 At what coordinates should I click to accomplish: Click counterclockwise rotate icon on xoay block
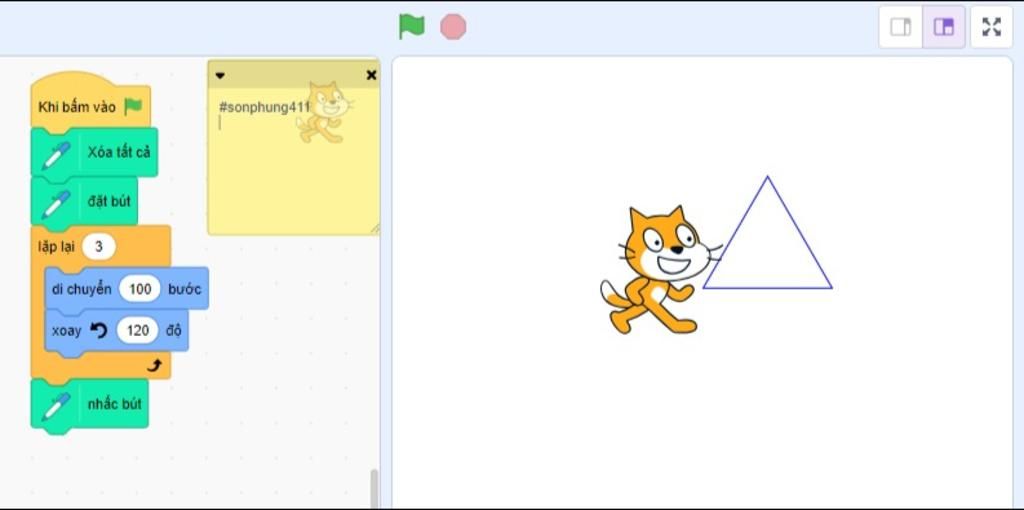pos(99,330)
